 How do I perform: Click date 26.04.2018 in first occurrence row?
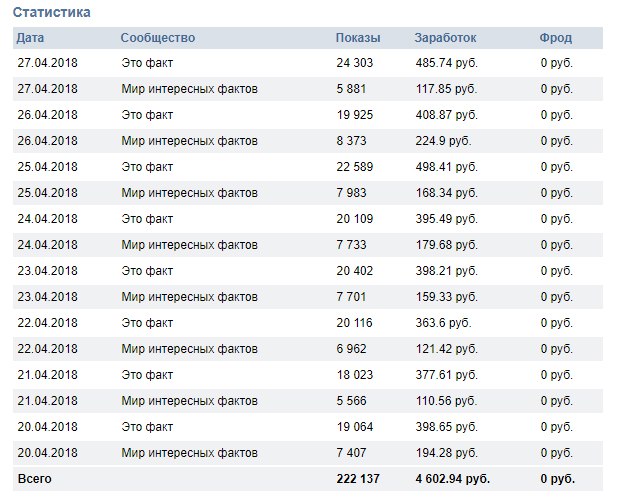click(47, 115)
